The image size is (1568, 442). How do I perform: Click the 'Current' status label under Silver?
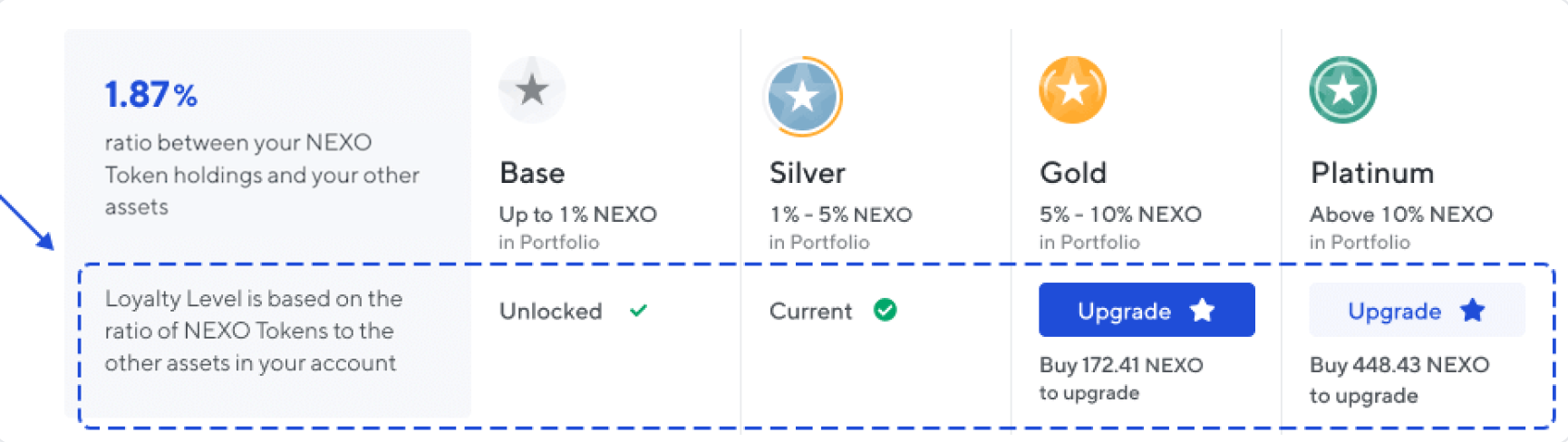click(x=810, y=312)
